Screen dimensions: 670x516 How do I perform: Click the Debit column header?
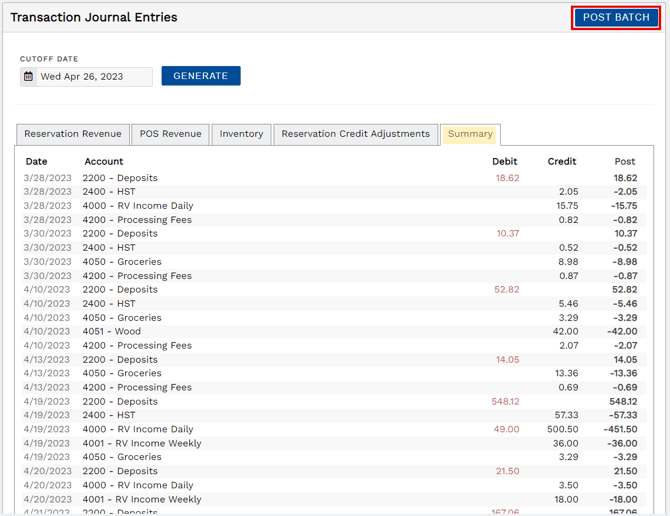point(505,161)
